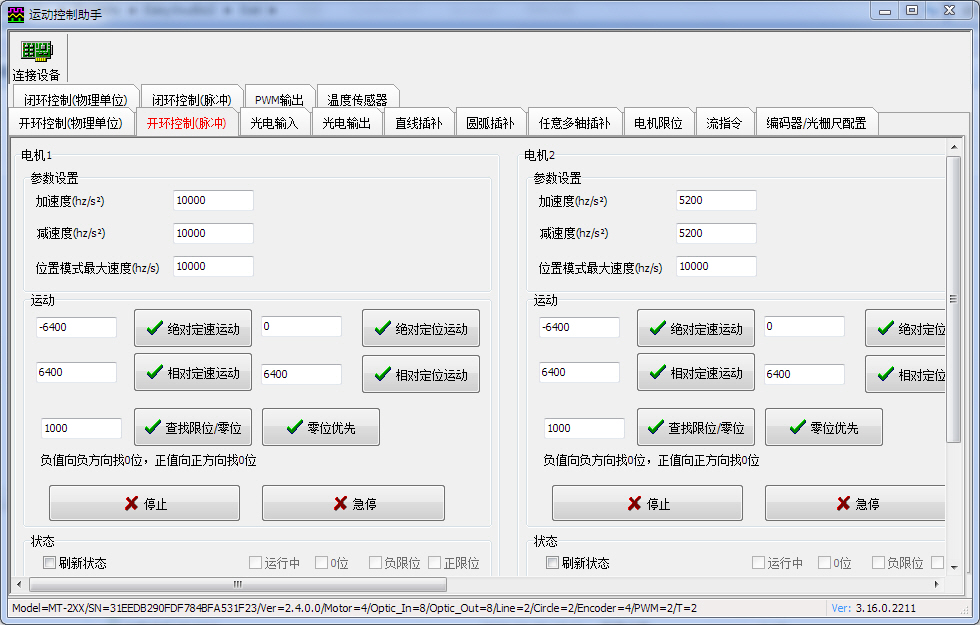Click the application logo in the title bar

14,10
